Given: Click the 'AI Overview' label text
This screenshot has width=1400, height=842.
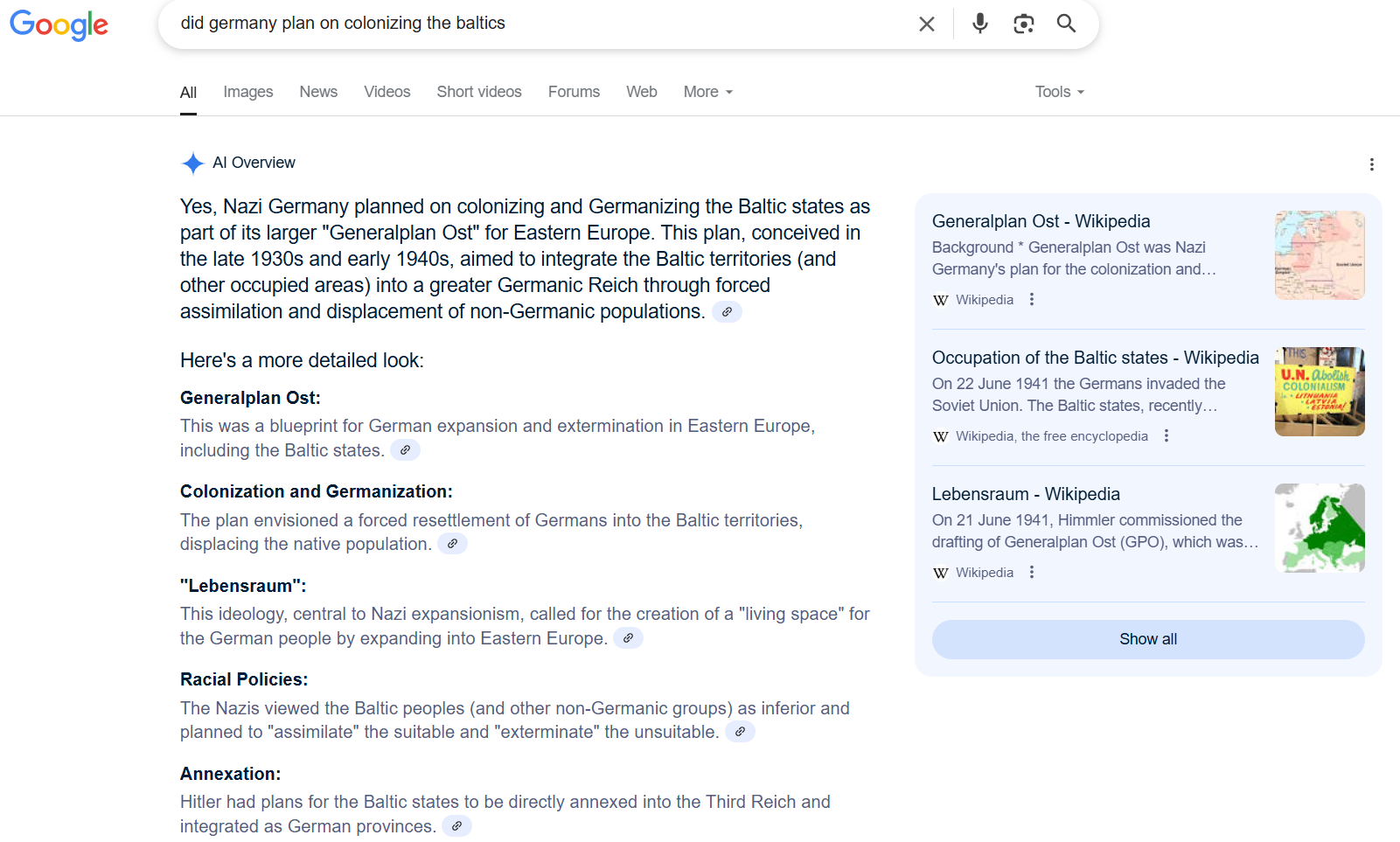Looking at the screenshot, I should click(254, 163).
